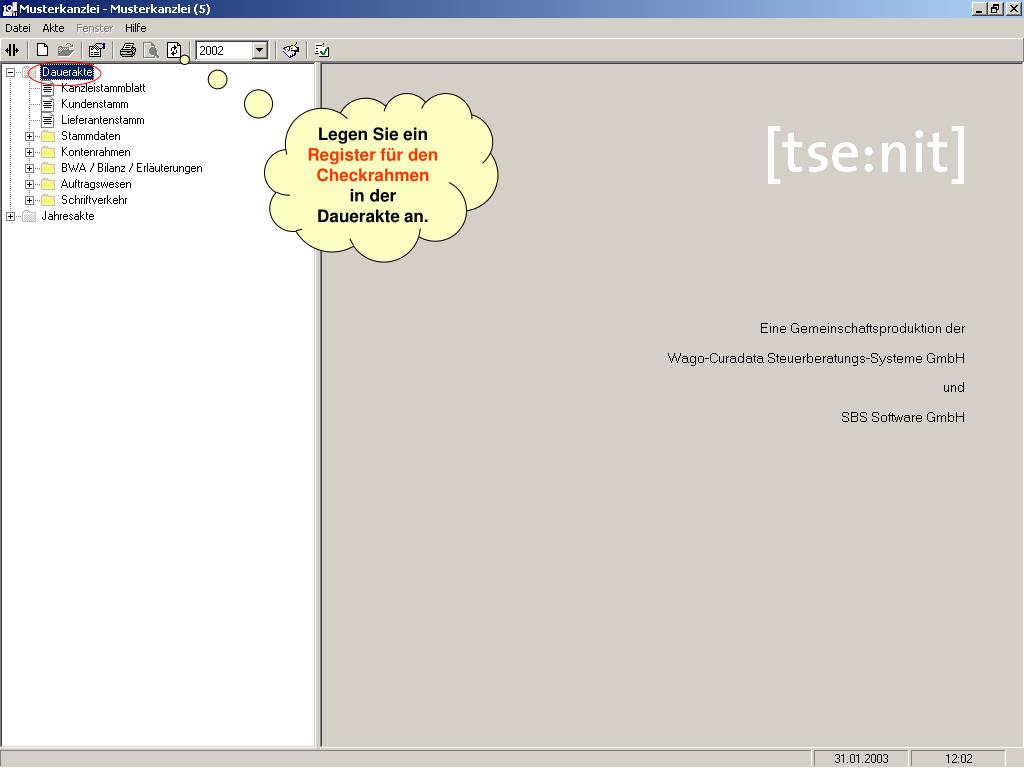Open the year 2002 dropdown
Image resolution: width=1024 pixels, height=768 pixels.
[260, 50]
